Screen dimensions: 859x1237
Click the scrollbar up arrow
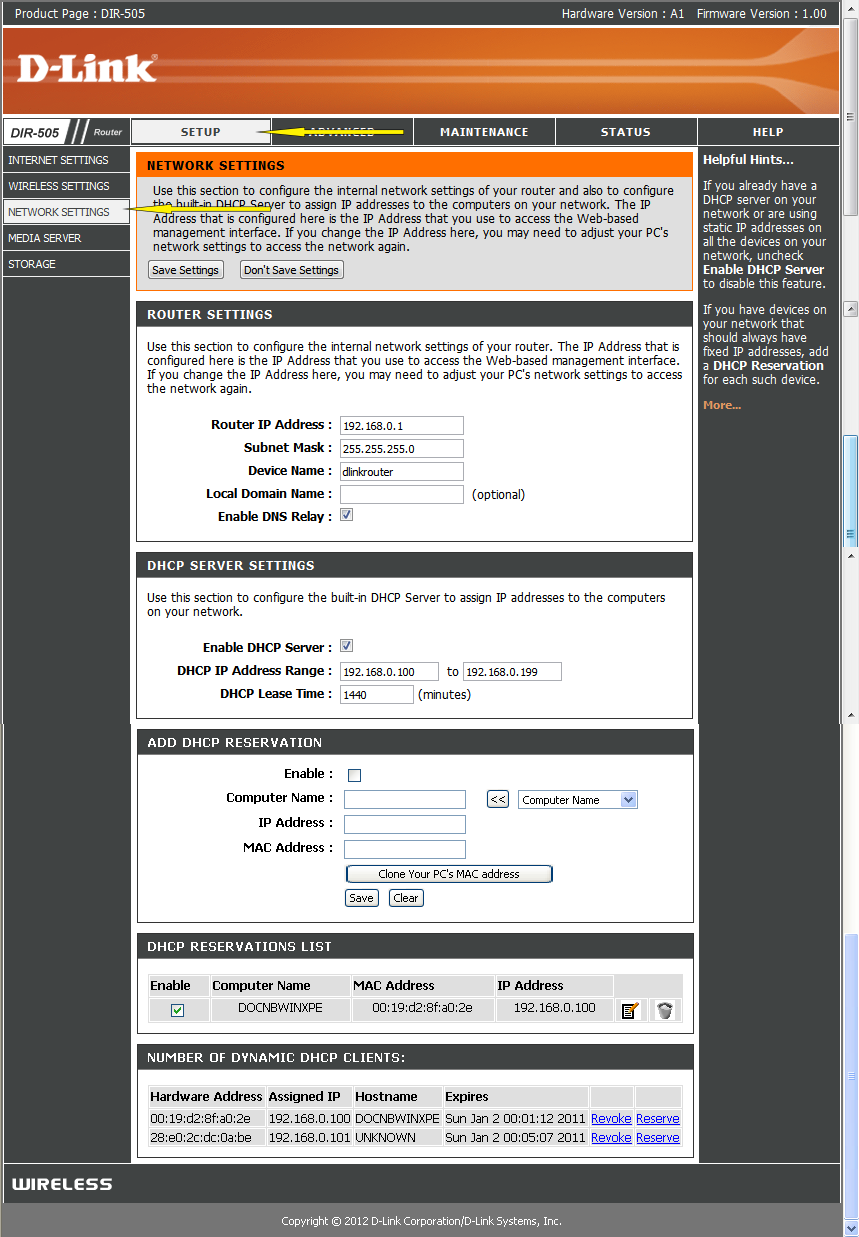[x=851, y=8]
